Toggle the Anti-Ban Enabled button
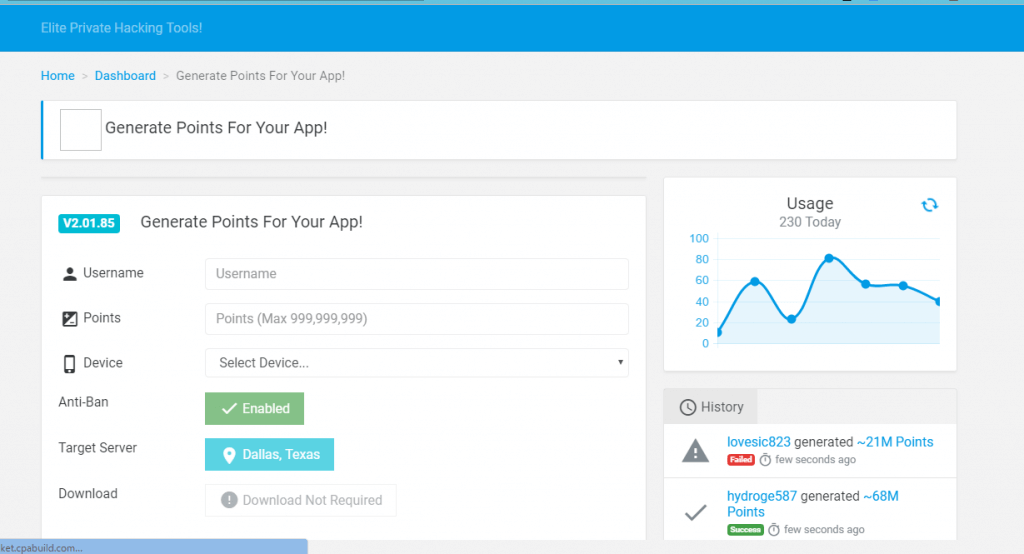The height and width of the screenshot is (554, 1024). pyautogui.click(x=254, y=409)
